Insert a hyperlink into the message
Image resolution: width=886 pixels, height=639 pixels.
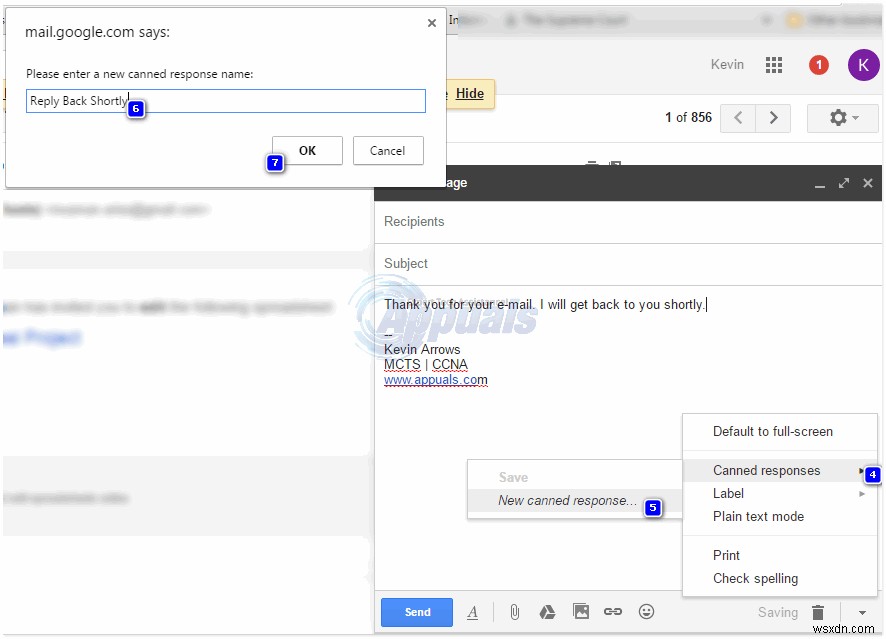pyautogui.click(x=612, y=611)
